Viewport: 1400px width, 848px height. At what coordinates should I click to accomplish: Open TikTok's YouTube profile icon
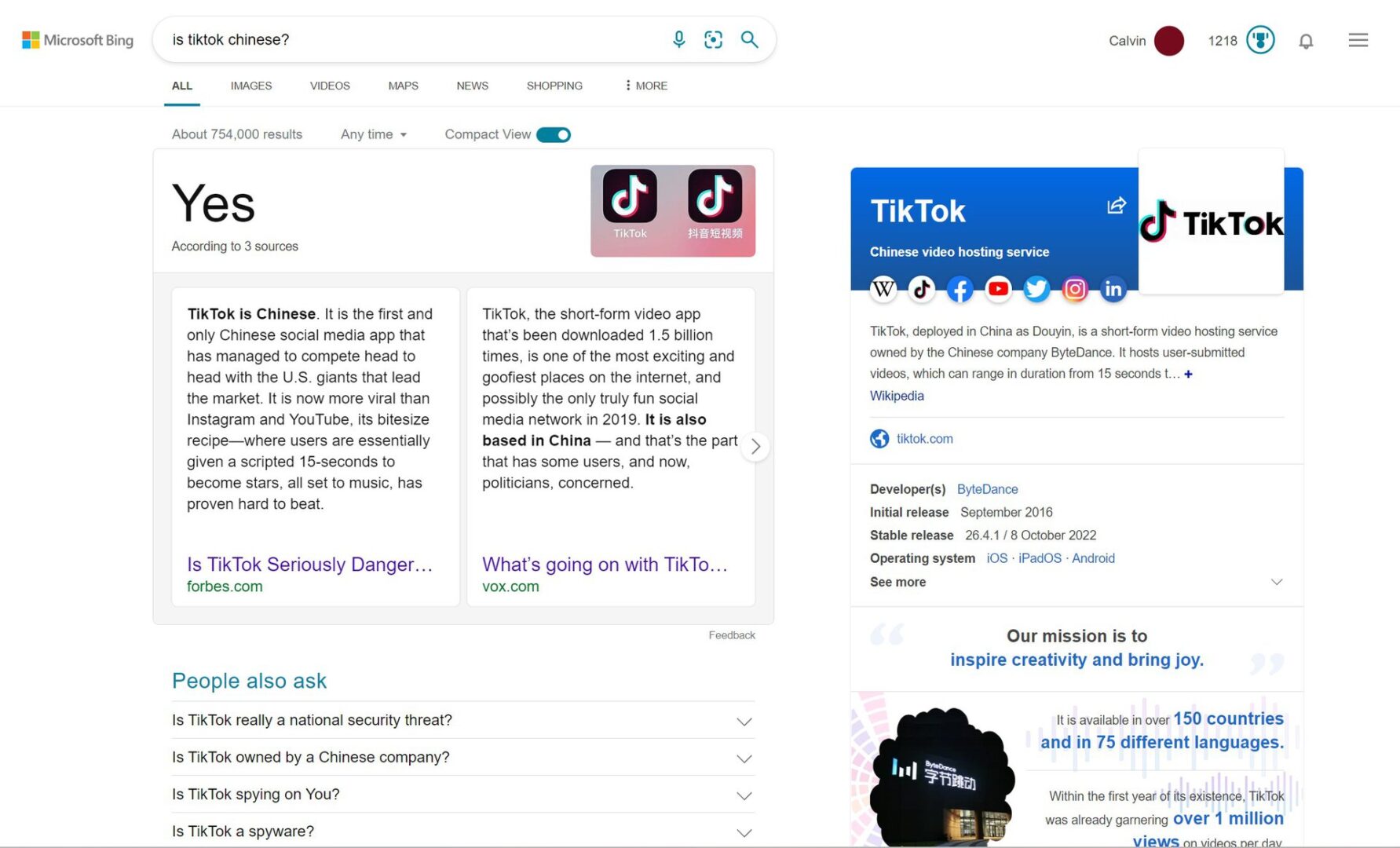pyautogui.click(x=998, y=289)
